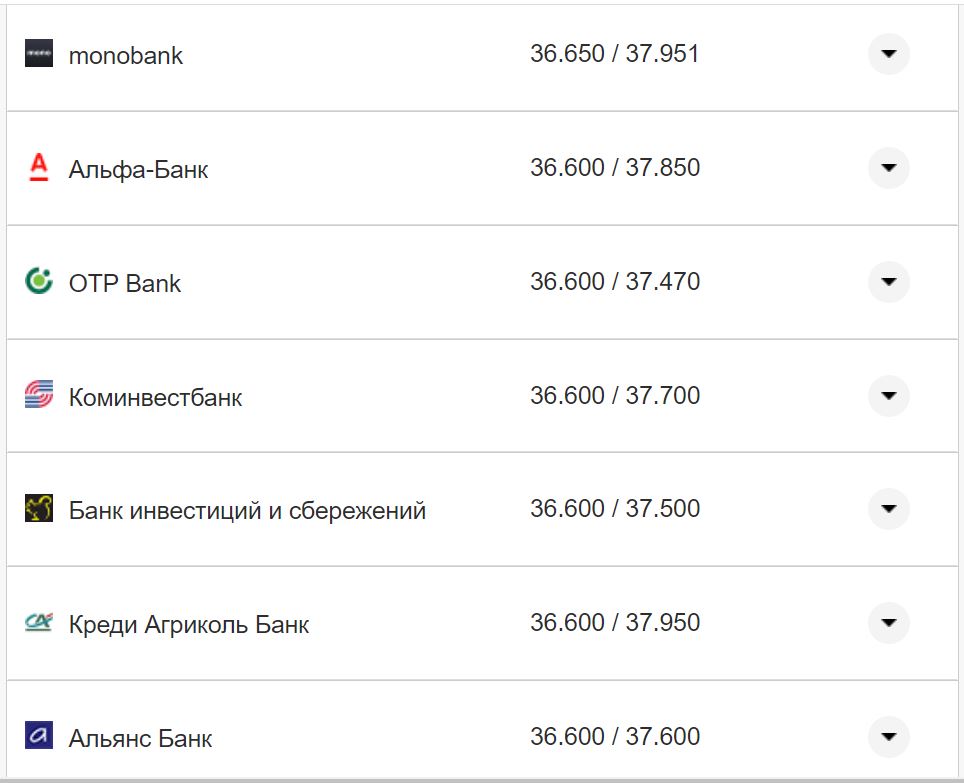The height and width of the screenshot is (783, 964).
Task: Click the Креди Агриколь Банк logo
Action: tap(39, 623)
